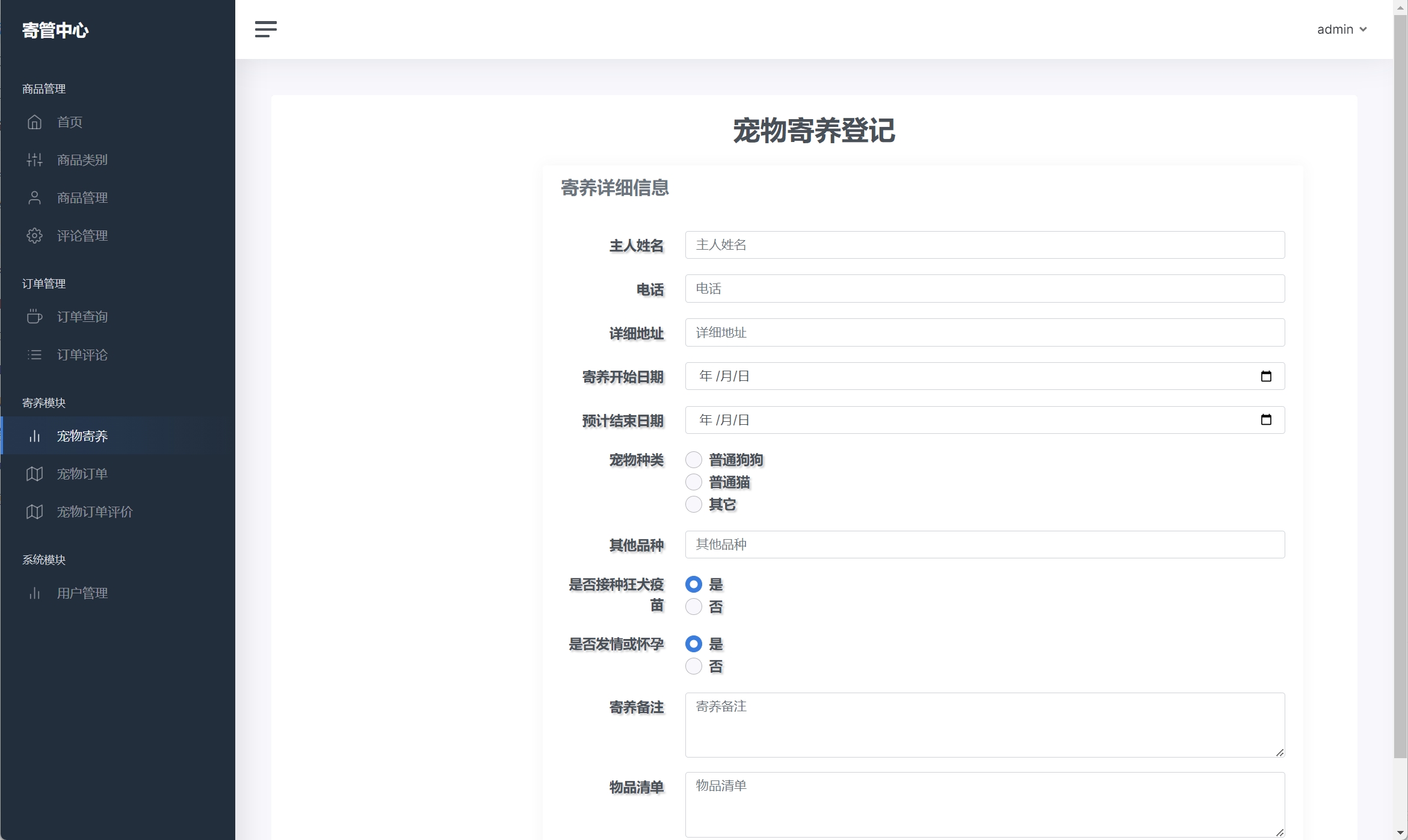Click the sliders icon beside 商品类别
The height and width of the screenshot is (840, 1408).
click(x=34, y=160)
